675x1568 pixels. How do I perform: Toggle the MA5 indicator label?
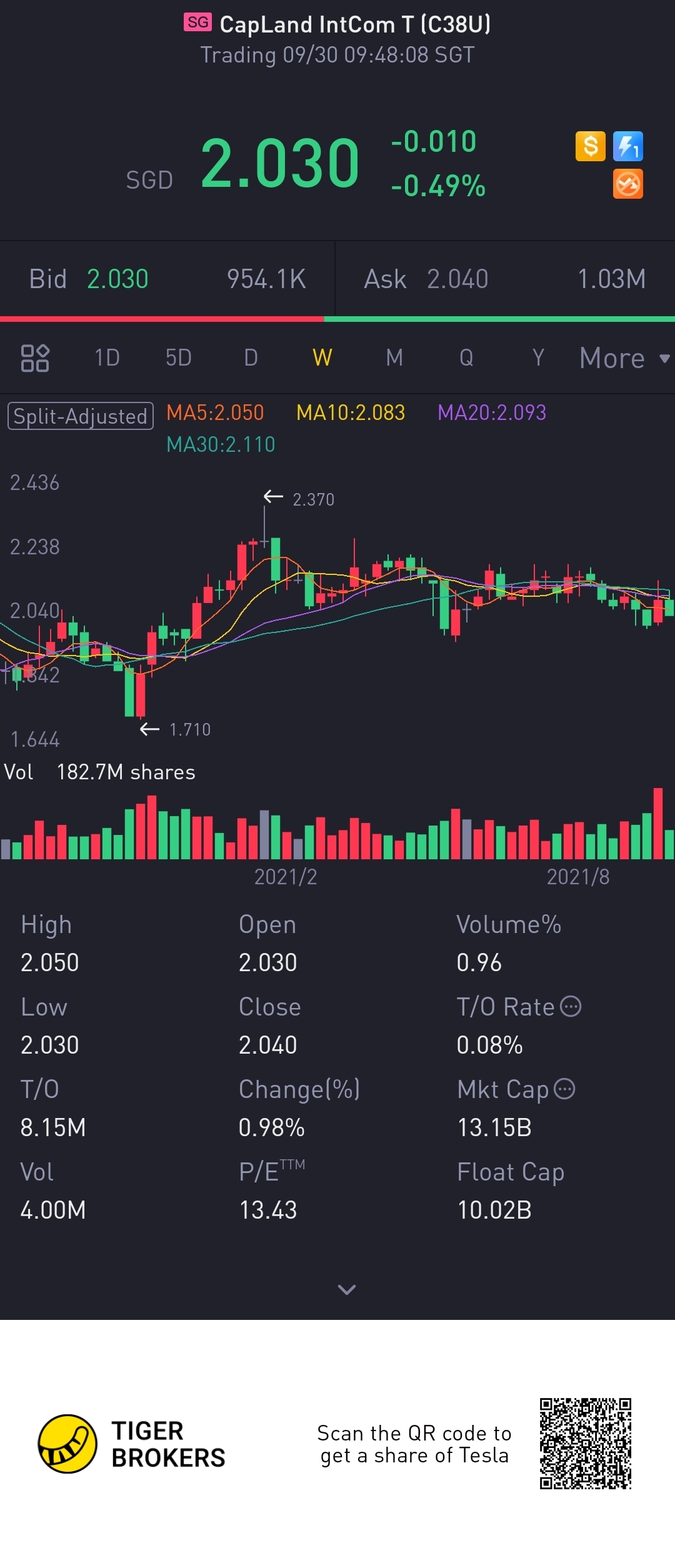tap(215, 412)
